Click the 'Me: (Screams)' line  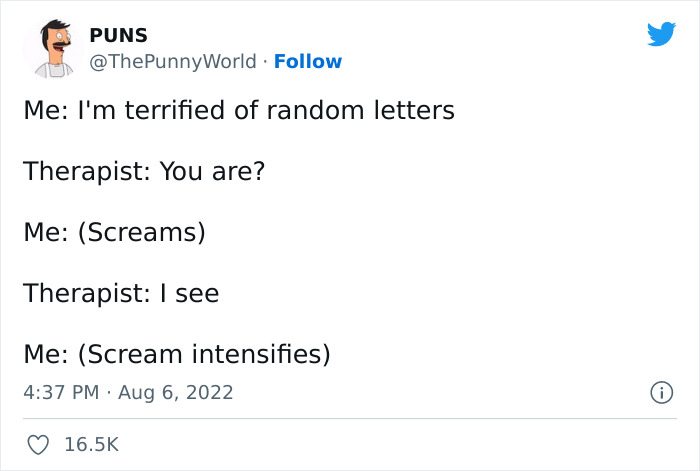tap(114, 233)
